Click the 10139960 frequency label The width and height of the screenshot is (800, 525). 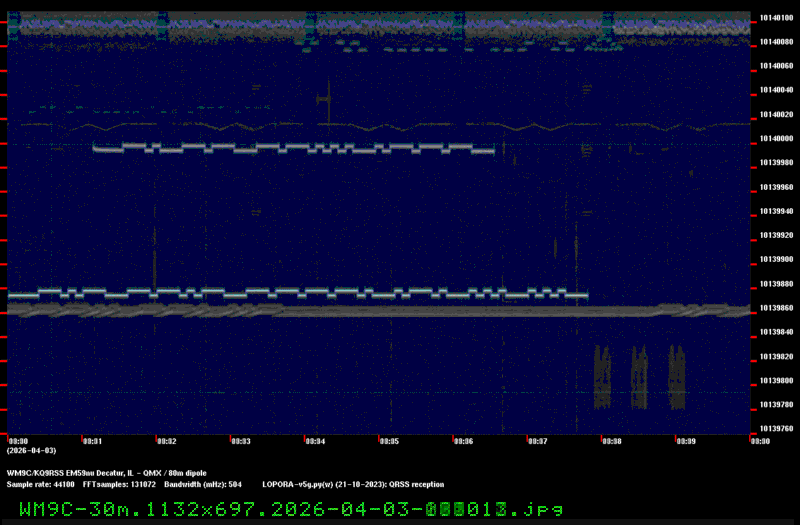coord(776,187)
